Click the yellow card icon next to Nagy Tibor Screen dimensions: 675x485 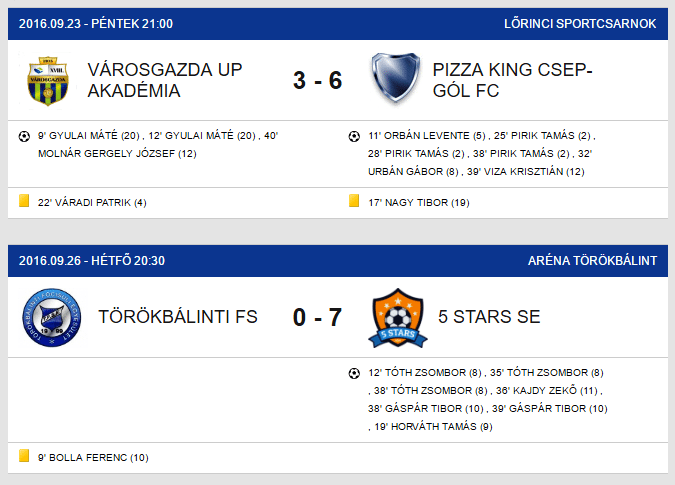pos(354,201)
